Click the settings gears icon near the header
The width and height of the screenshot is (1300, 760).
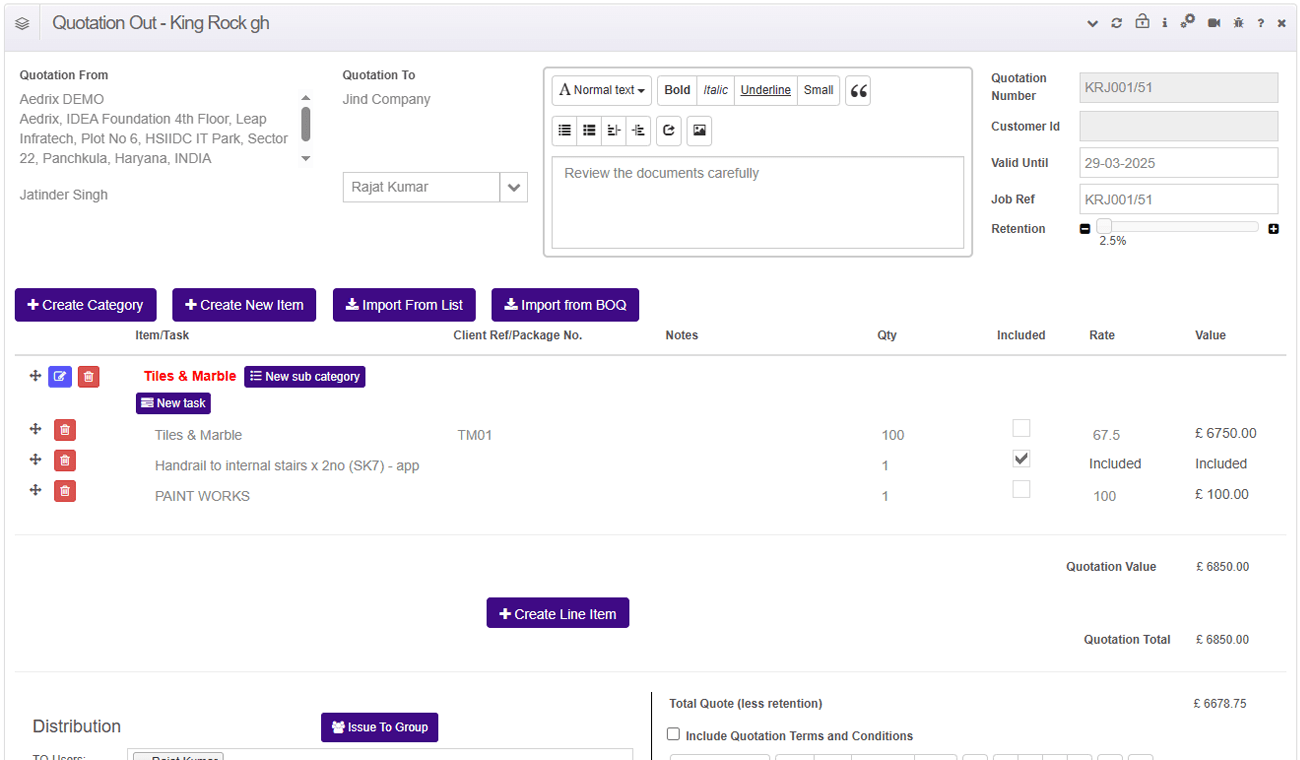click(x=1188, y=22)
